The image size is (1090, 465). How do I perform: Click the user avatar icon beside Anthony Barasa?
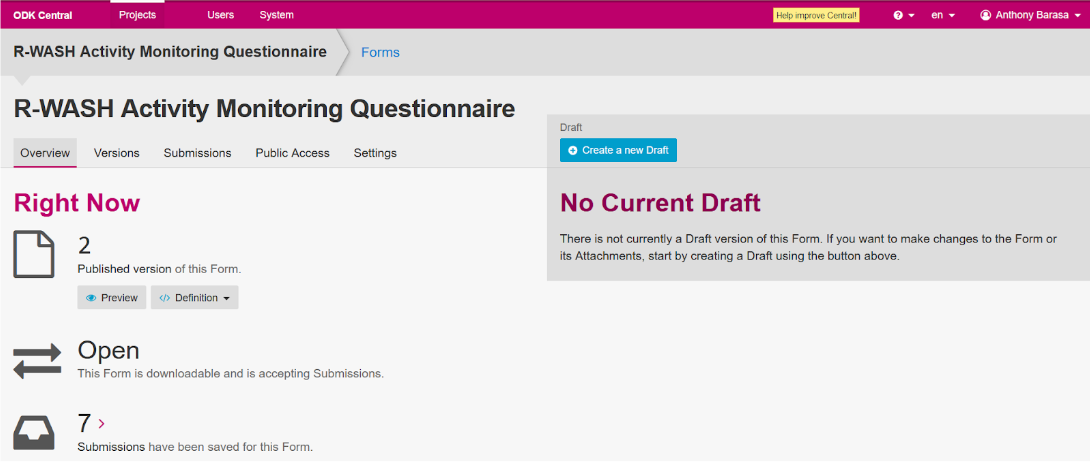985,15
